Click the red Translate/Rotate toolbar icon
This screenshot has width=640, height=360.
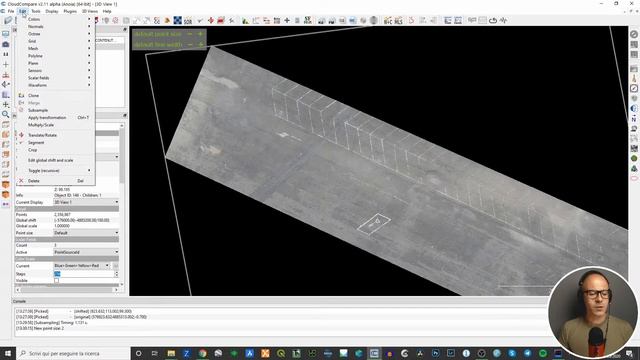(211, 20)
